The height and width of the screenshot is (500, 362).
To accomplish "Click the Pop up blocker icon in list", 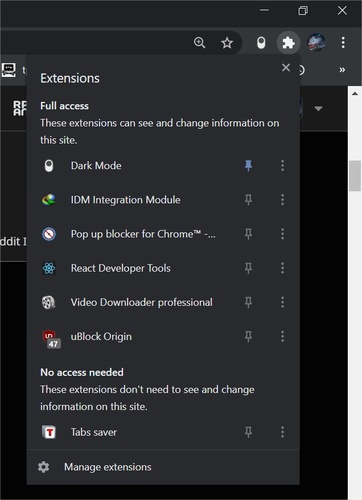I will [49, 234].
